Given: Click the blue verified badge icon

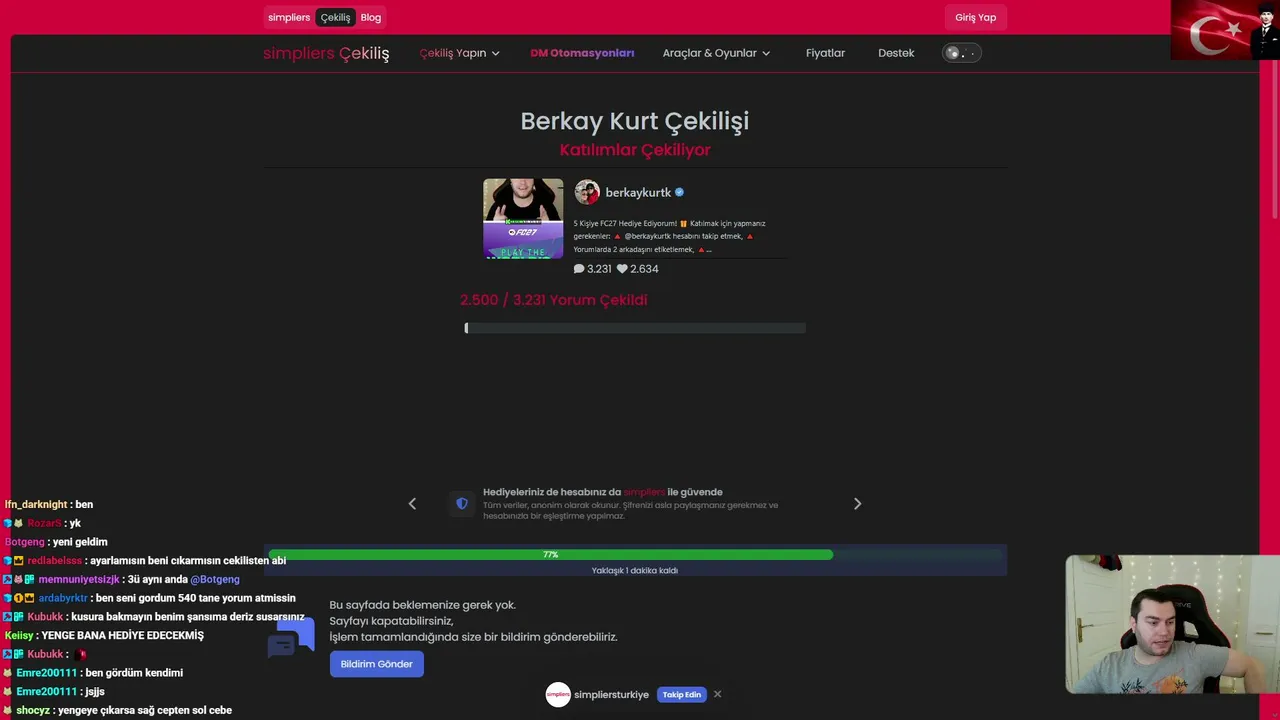Looking at the screenshot, I should click(680, 192).
